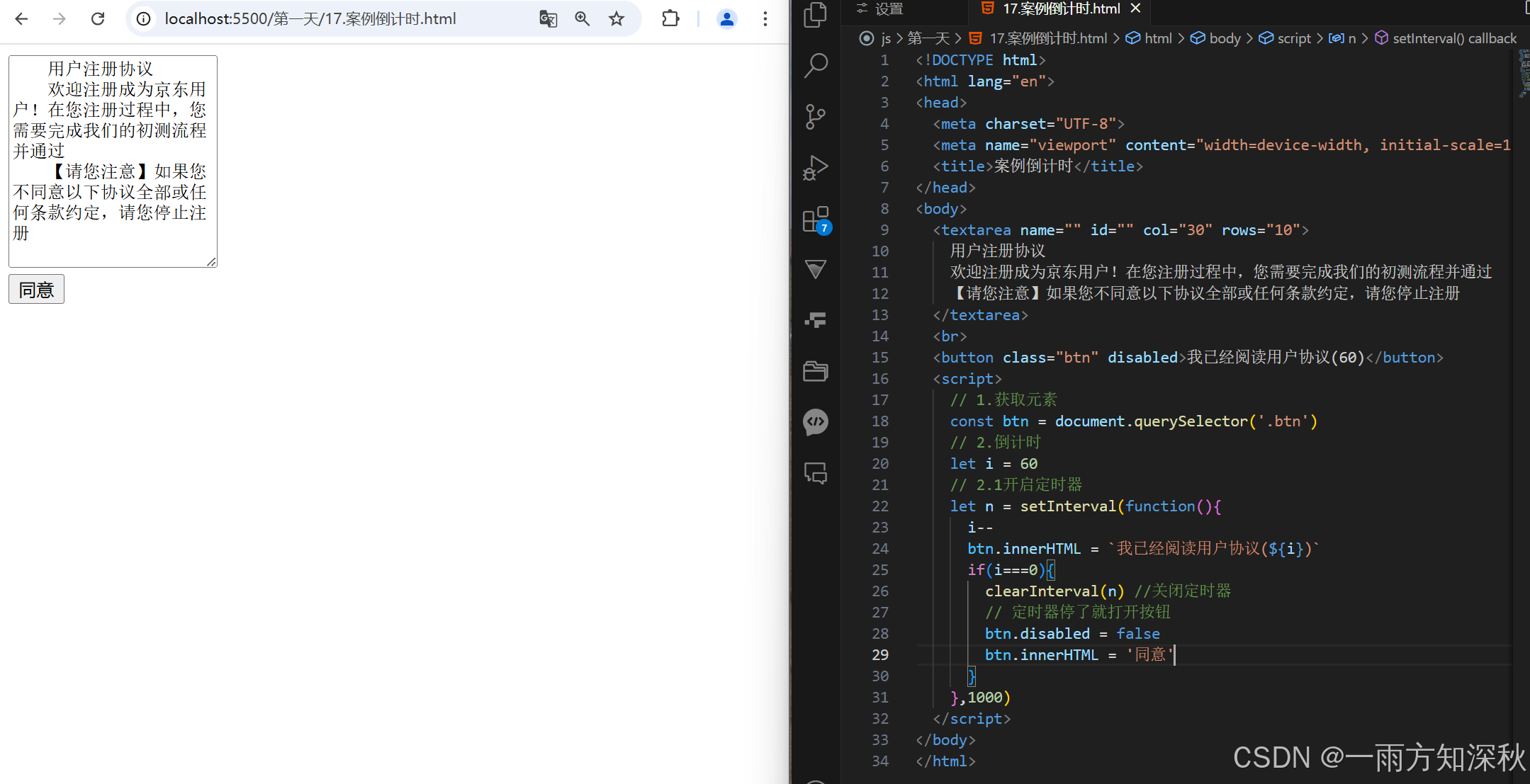
Task: Go back with browser back arrow
Action: 21,19
